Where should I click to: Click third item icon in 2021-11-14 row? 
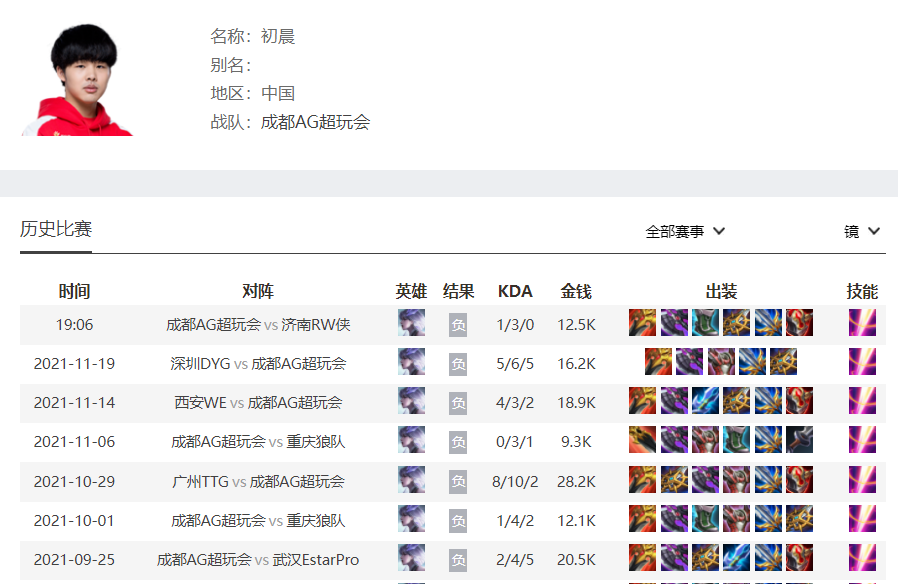(705, 400)
